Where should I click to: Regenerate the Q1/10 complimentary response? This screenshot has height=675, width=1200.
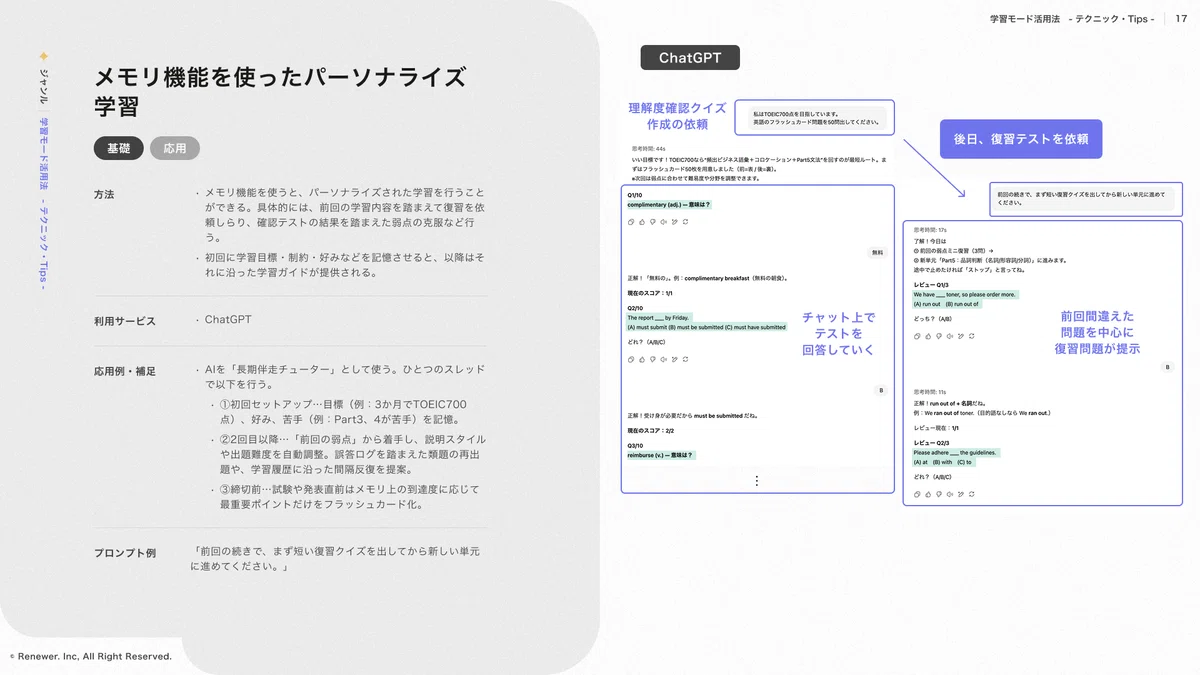685,222
